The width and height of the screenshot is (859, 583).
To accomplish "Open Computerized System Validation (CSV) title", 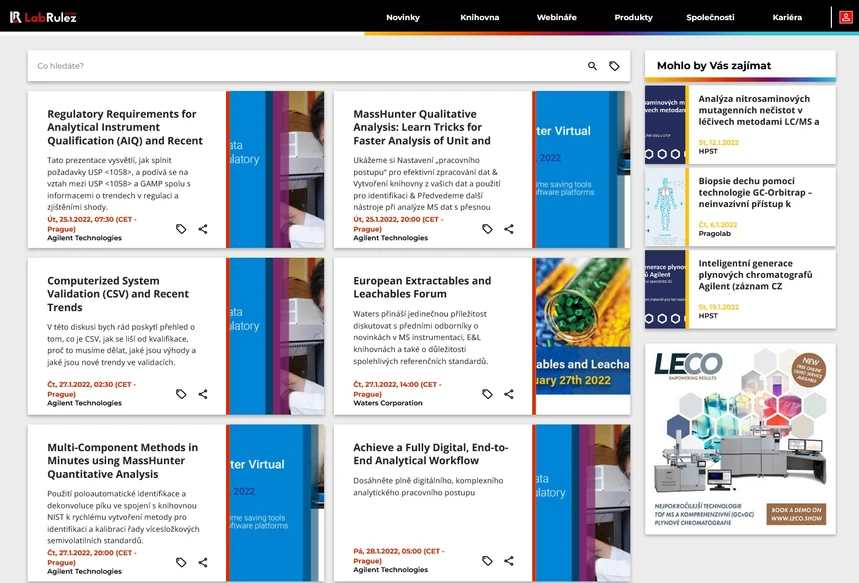I will [x=118, y=294].
